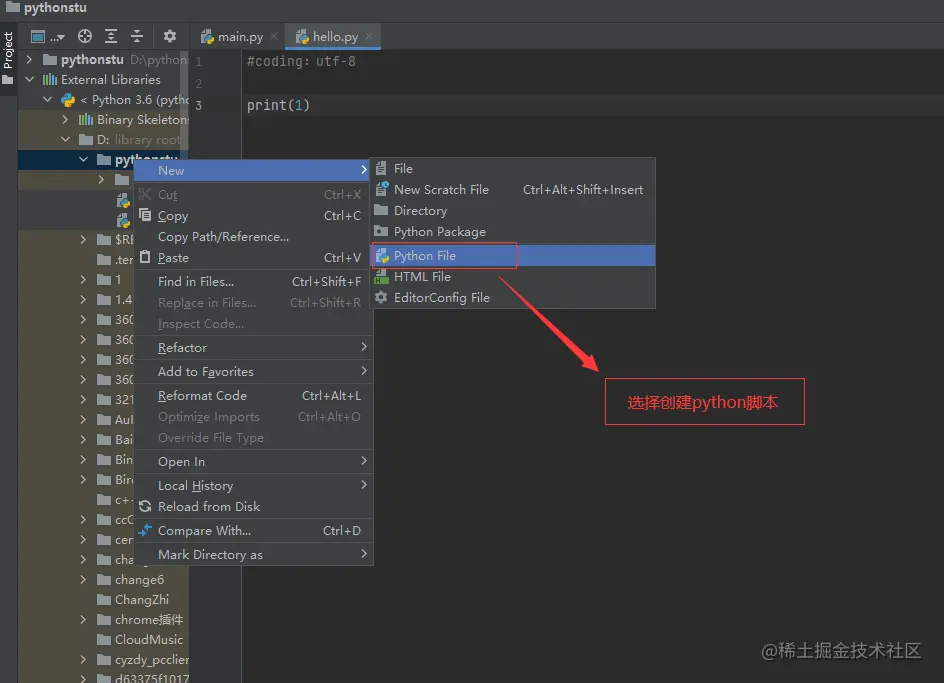Select the CloudMusic folder
Image resolution: width=944 pixels, height=683 pixels.
click(149, 639)
